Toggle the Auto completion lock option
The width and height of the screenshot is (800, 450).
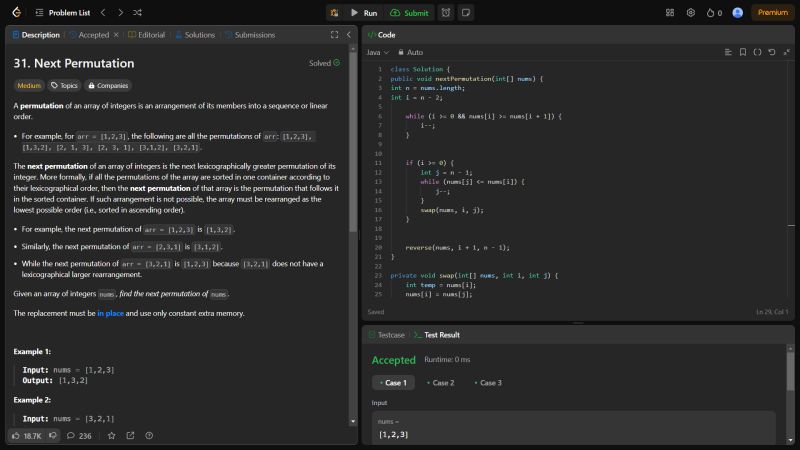(411, 52)
